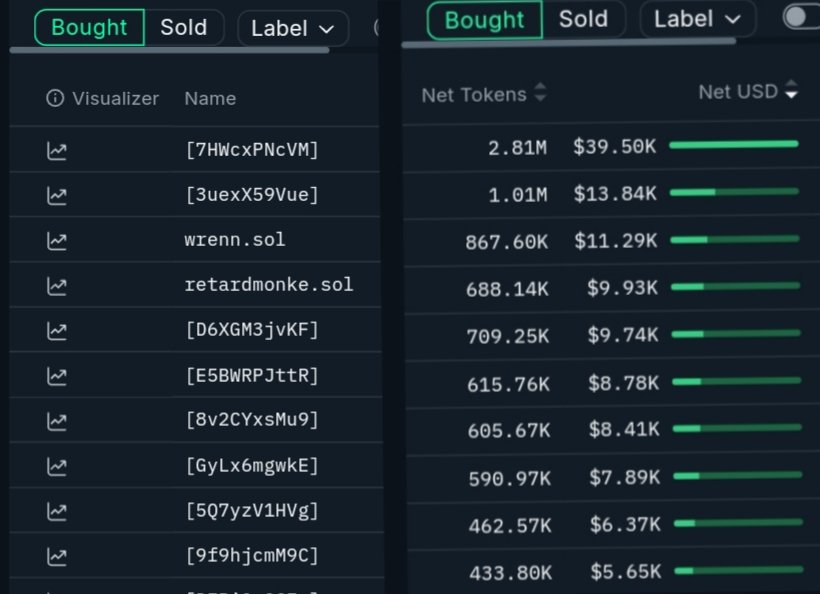
Task: Click the $7.89K net USD value
Action: (624, 477)
